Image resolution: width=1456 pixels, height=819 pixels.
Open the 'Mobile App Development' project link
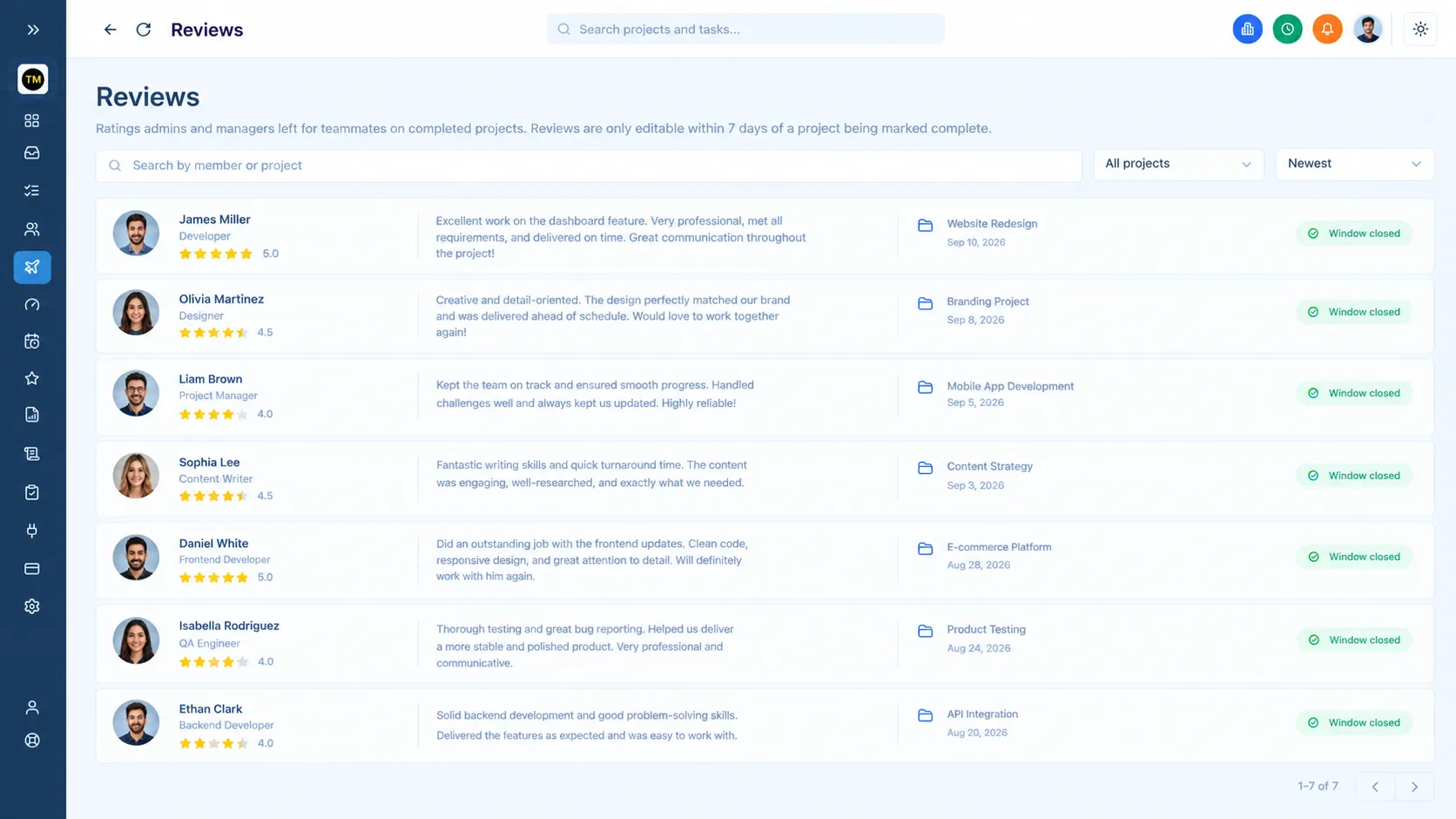pyautogui.click(x=1010, y=386)
